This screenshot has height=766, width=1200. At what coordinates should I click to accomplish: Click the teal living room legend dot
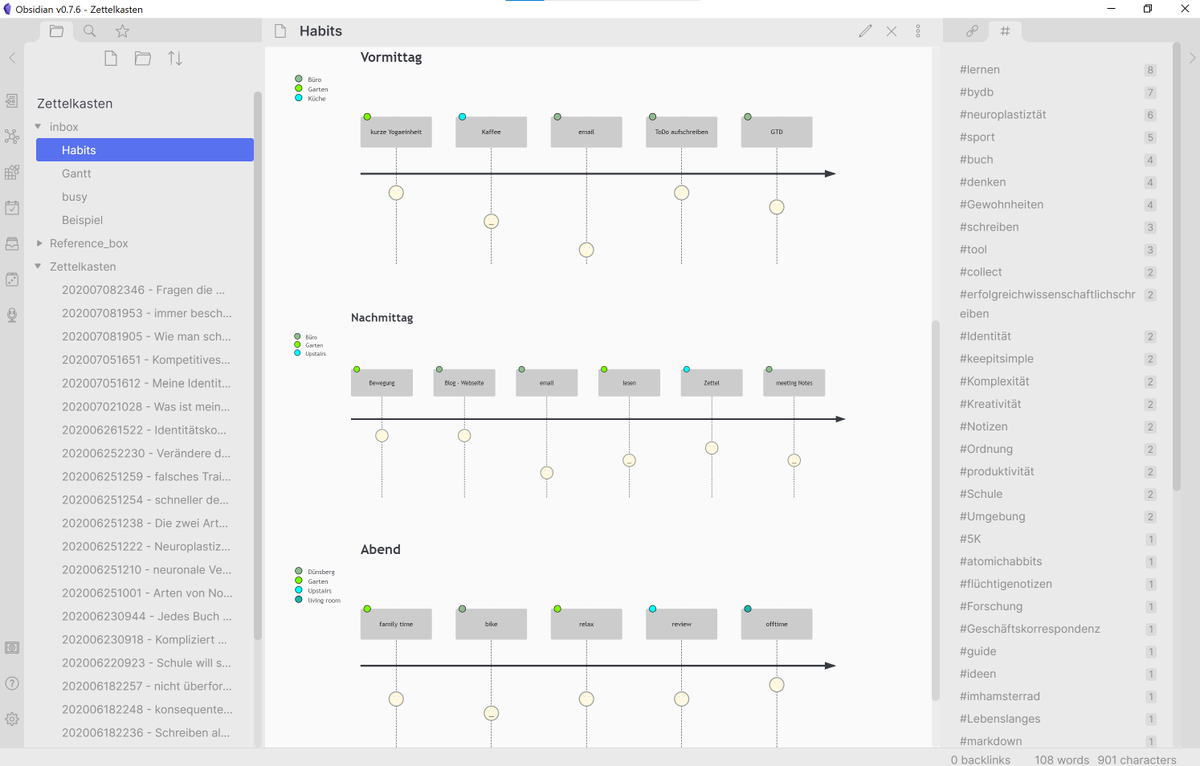click(299, 600)
